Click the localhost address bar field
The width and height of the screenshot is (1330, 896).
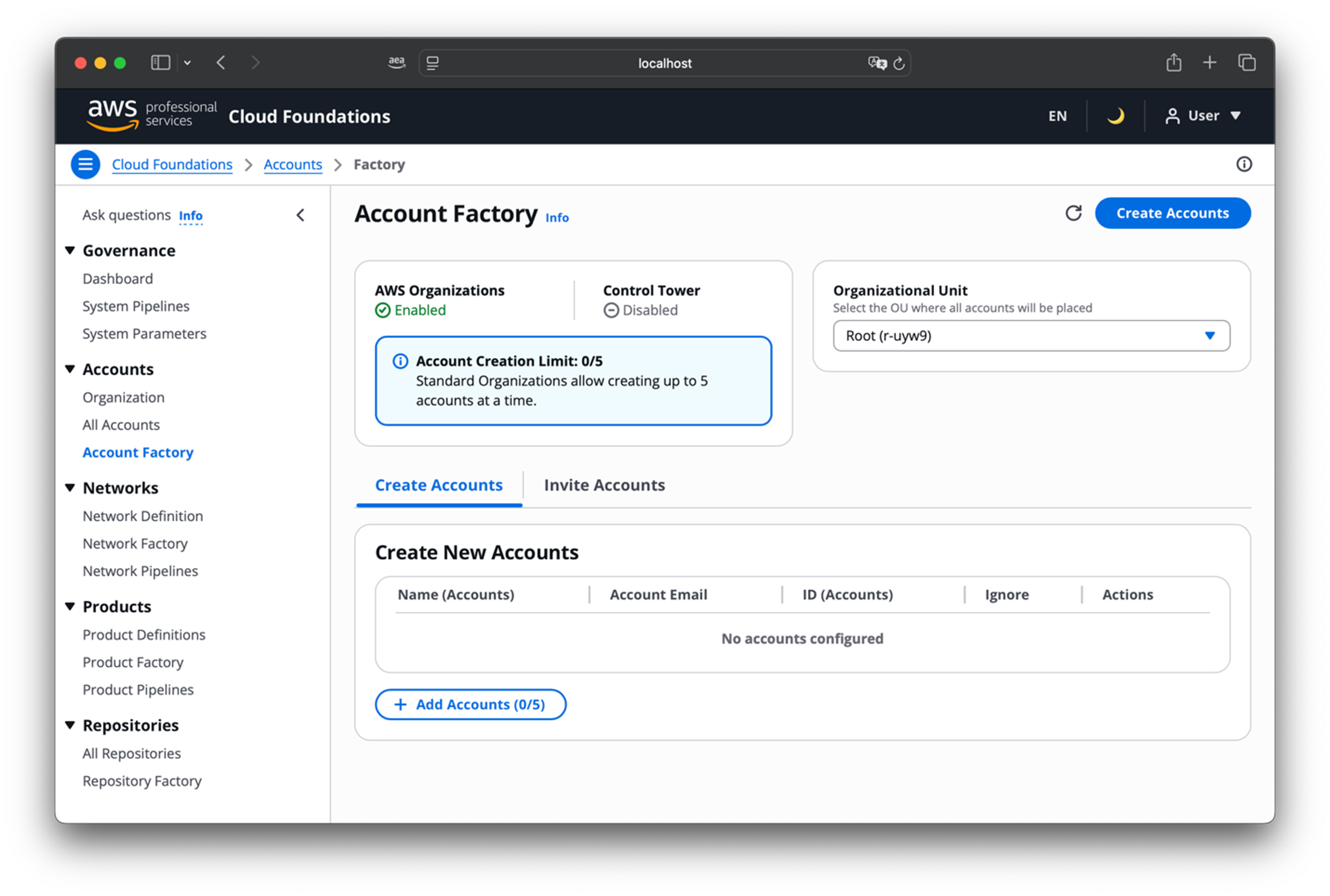pyautogui.click(x=664, y=63)
